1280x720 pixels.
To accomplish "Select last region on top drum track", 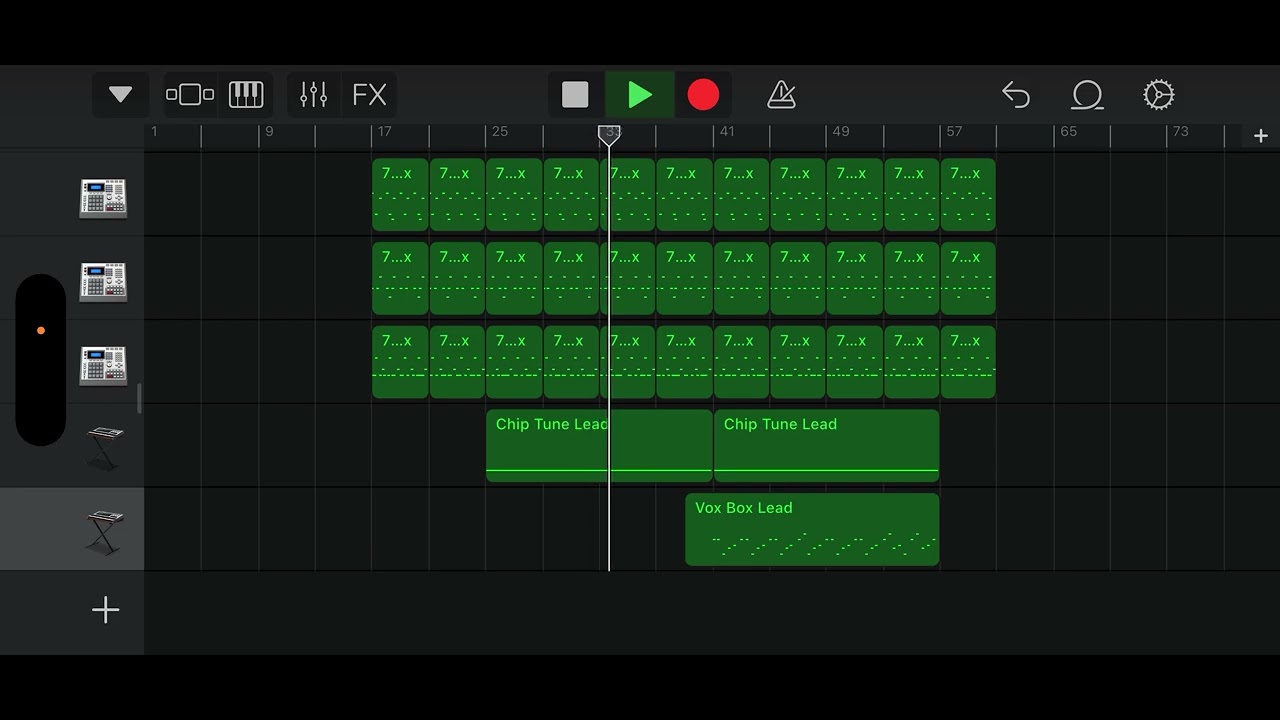I will (x=968, y=195).
